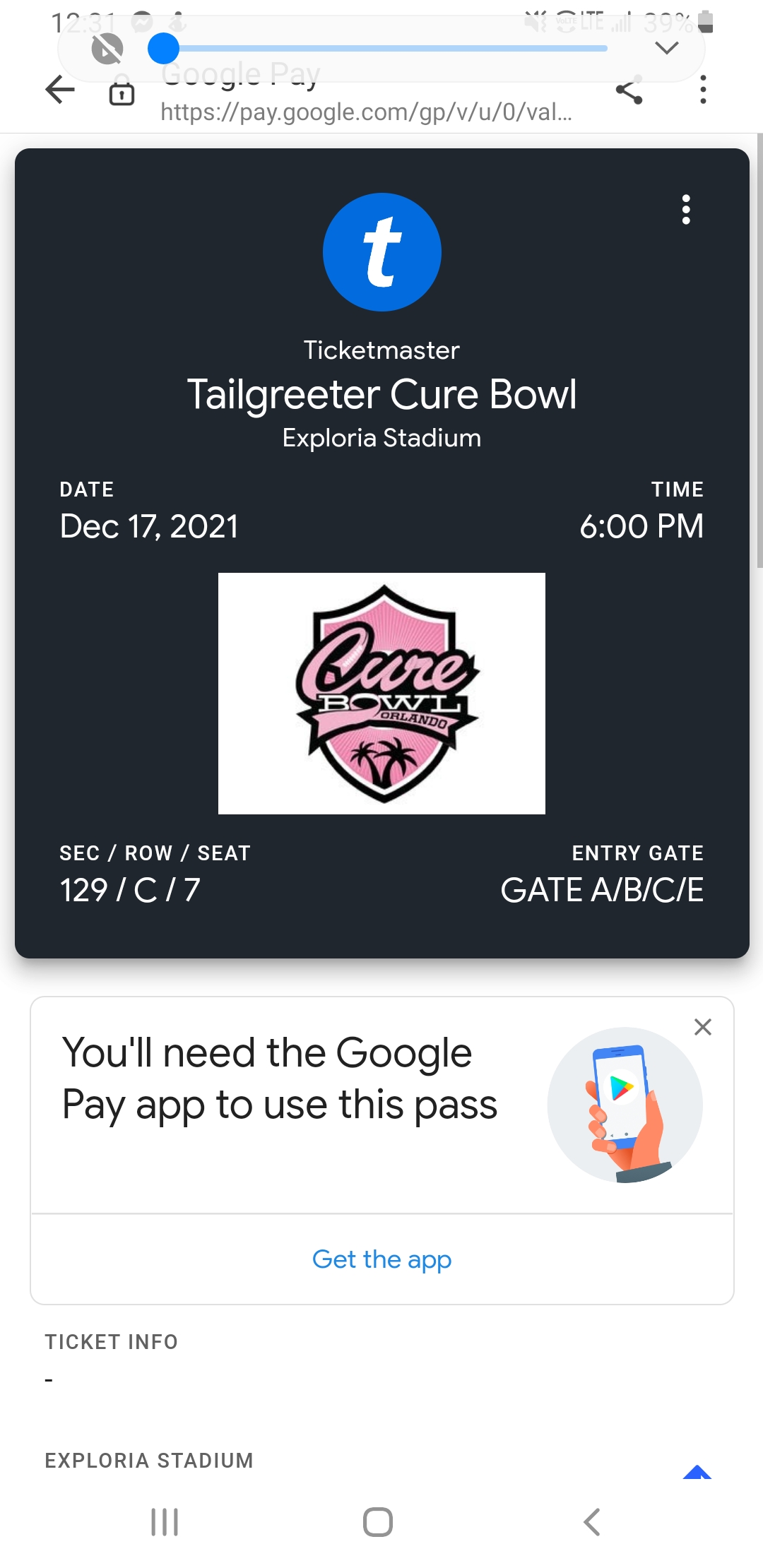Tap the Get the app link
This screenshot has width=763, height=1568.
pyautogui.click(x=381, y=1259)
